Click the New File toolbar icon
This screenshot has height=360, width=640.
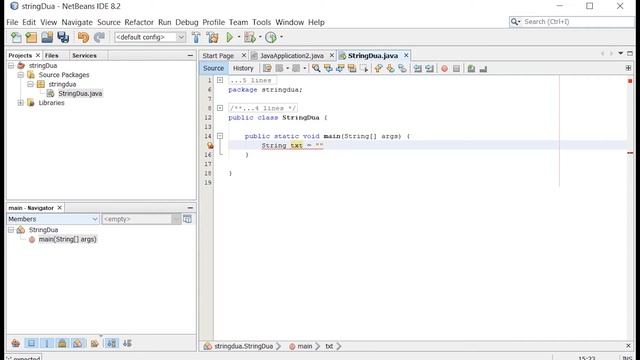tap(16, 38)
